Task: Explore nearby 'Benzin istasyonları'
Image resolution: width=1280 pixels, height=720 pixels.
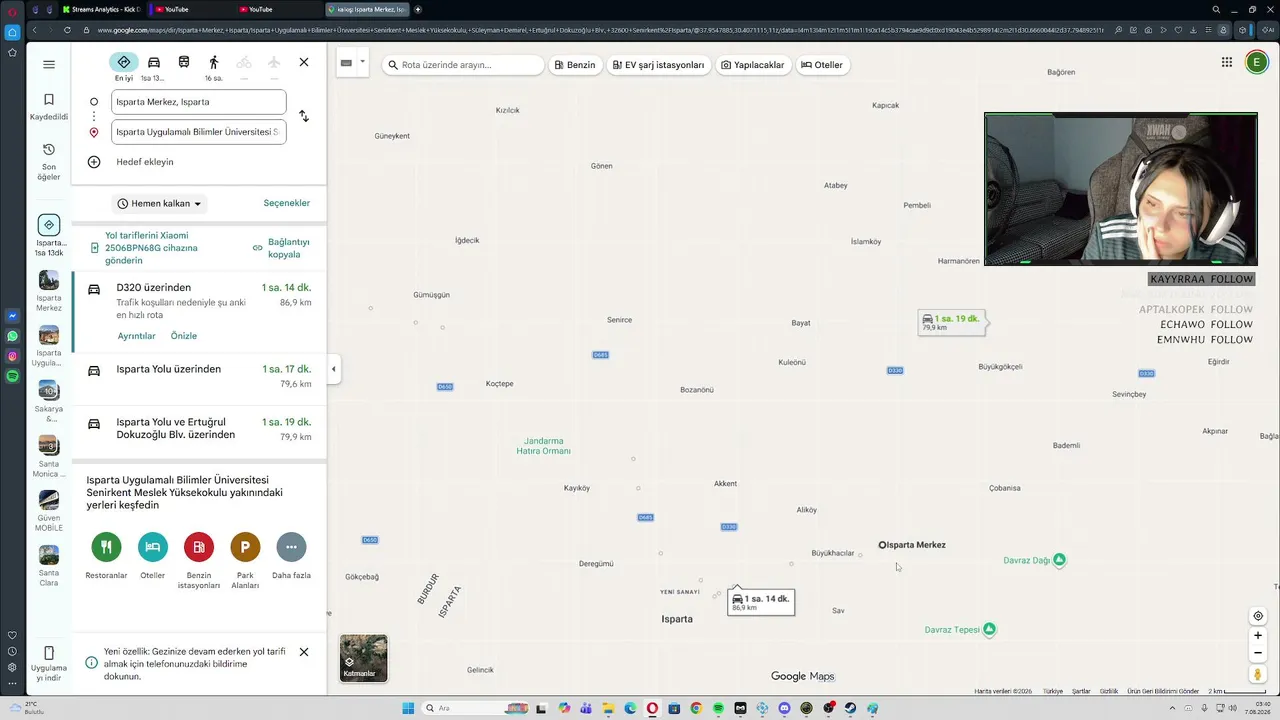Action: point(199,560)
